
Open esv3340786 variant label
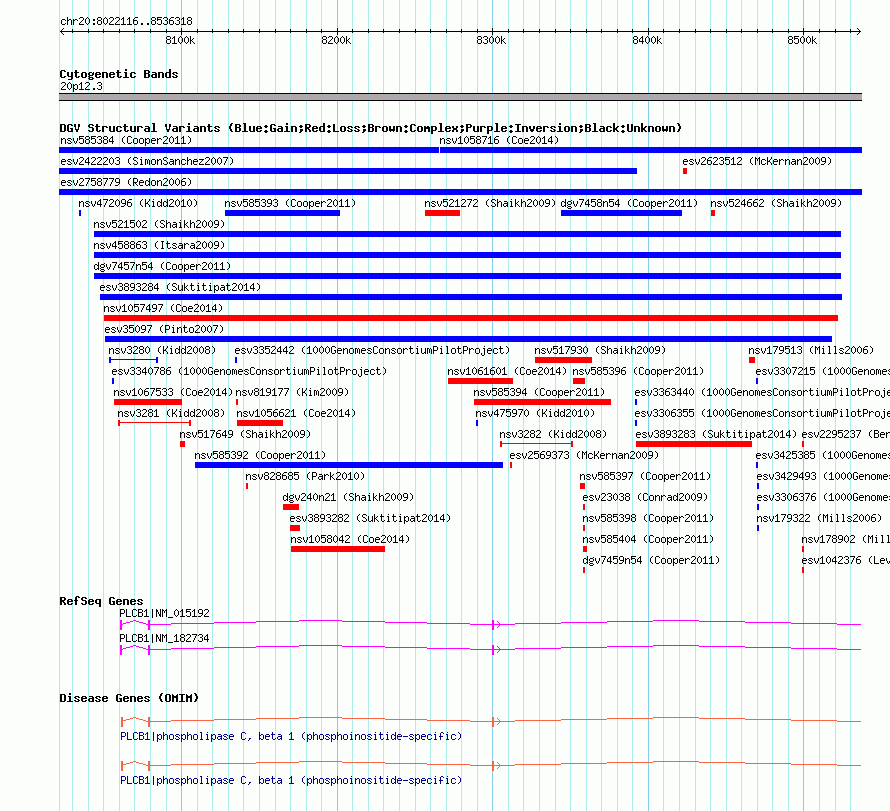click(249, 371)
